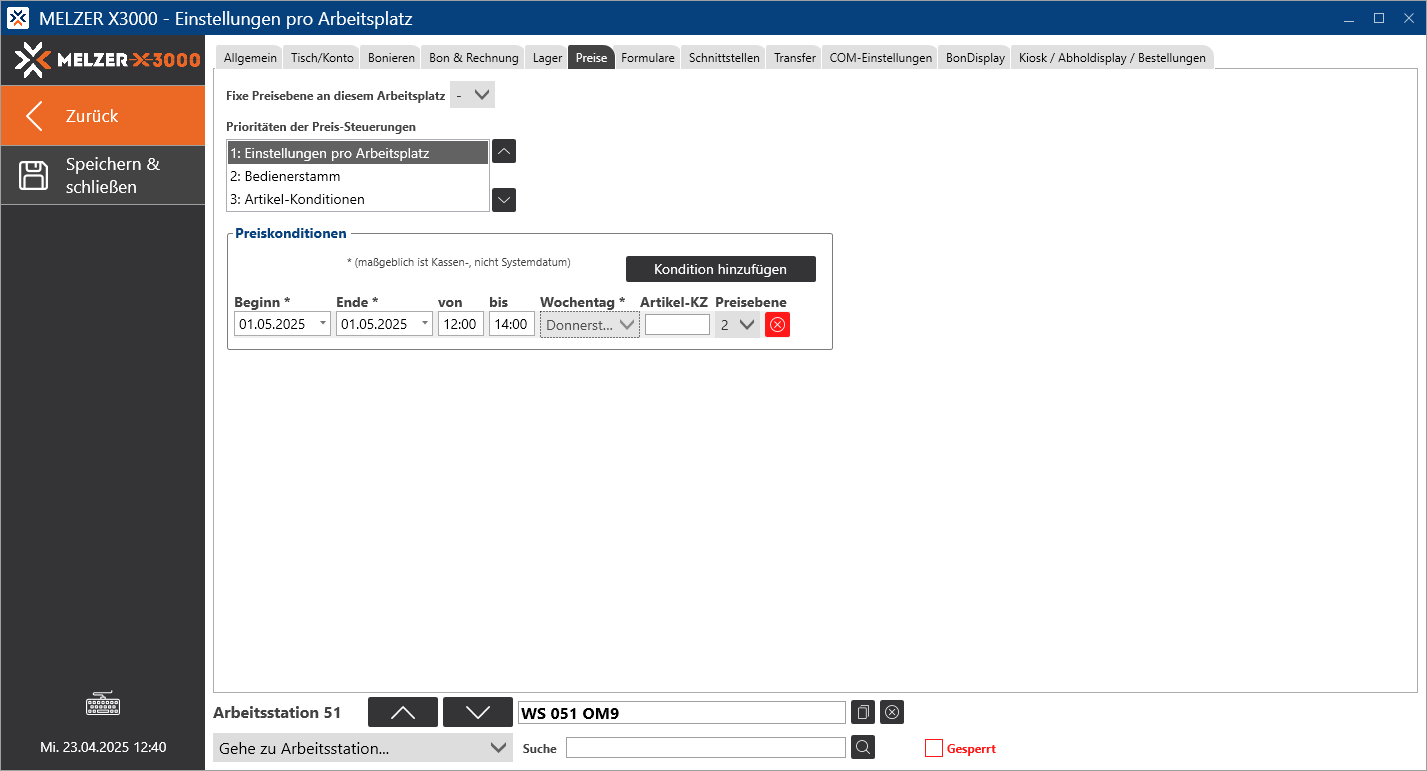Copy the workstation with the copy icon

(863, 712)
